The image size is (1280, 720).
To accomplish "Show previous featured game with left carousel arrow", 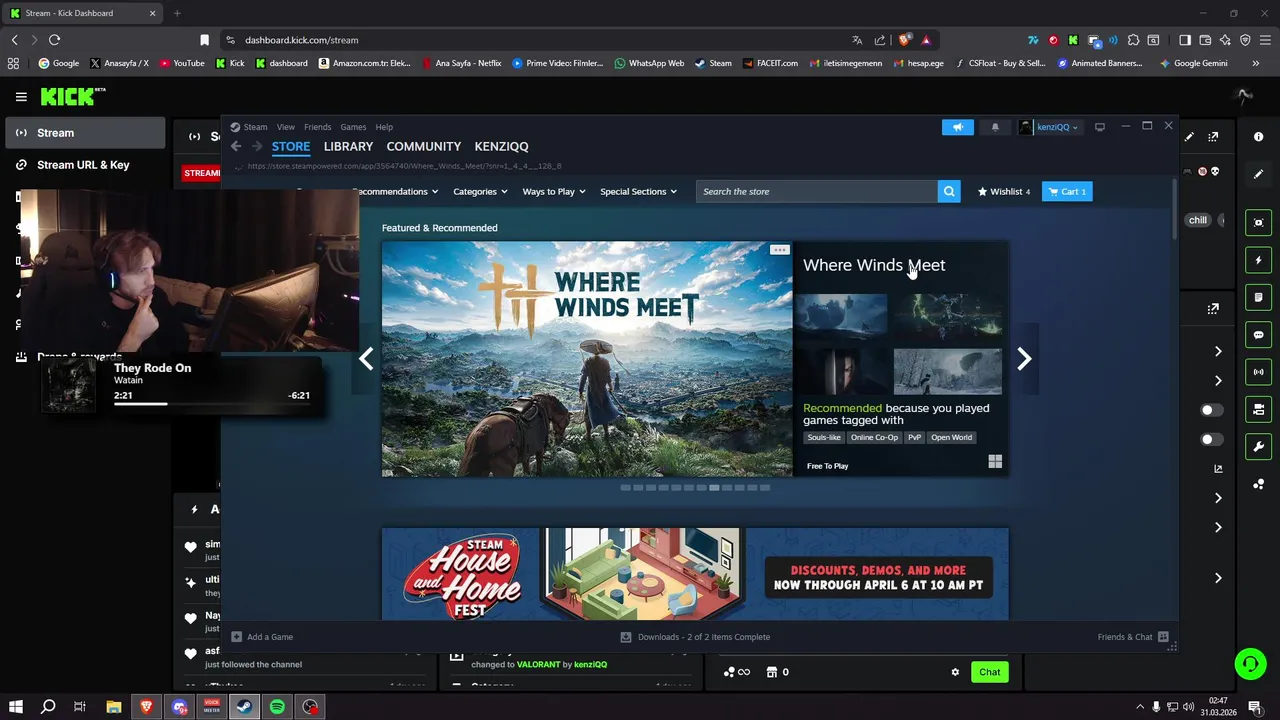I will 366,359.
